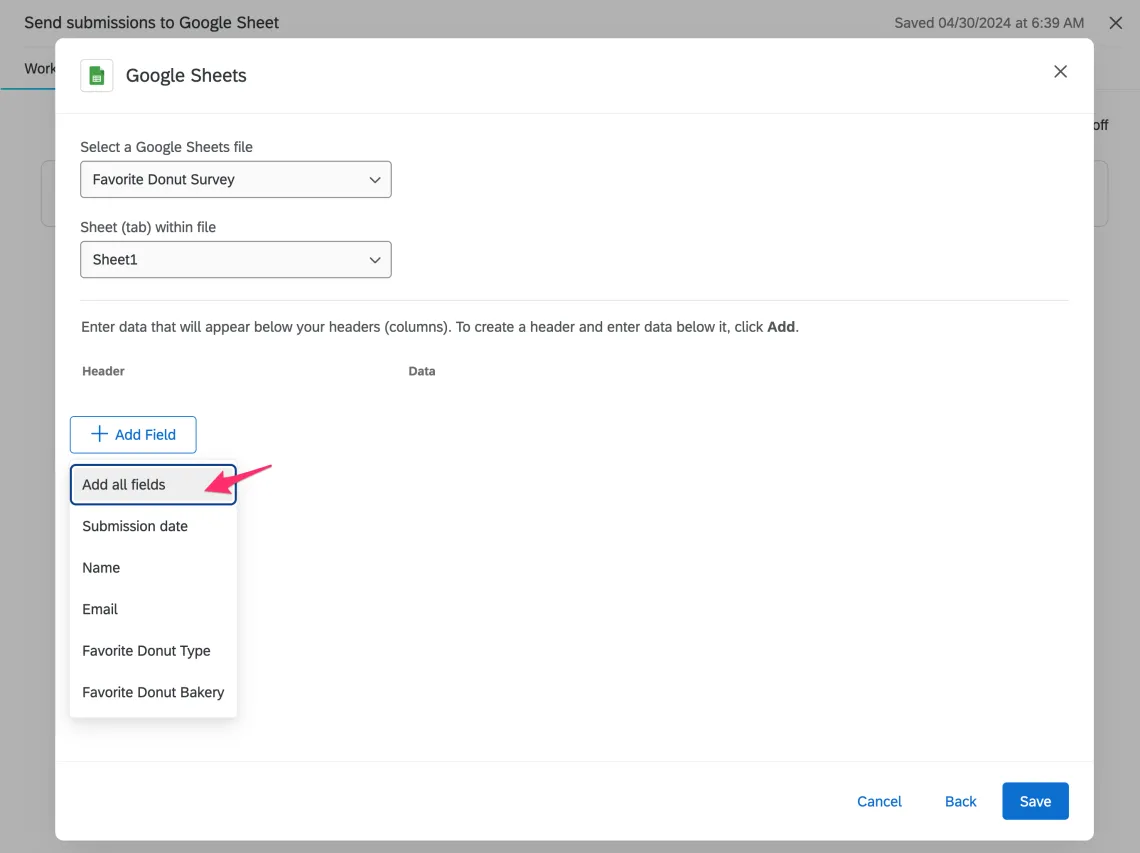This screenshot has width=1140, height=853.
Task: Open the Sheet tab dropdown showing Sheet1
Action: pyautogui.click(x=236, y=260)
